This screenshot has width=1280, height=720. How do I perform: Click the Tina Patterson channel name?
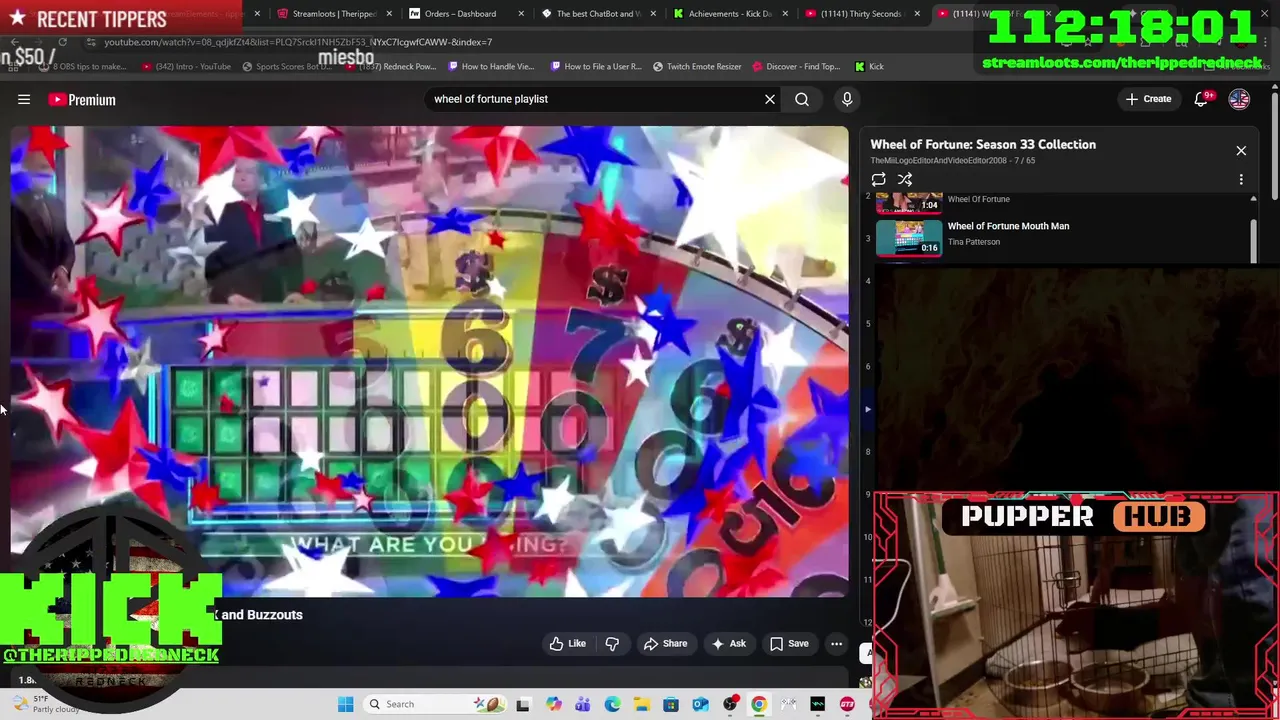click(974, 242)
